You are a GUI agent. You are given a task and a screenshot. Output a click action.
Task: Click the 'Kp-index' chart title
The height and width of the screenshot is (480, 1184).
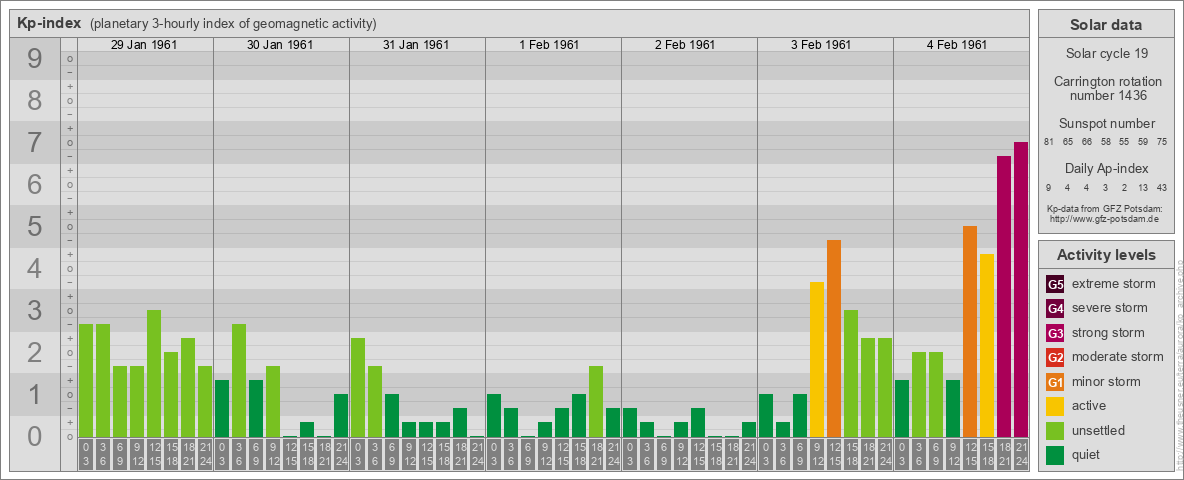click(x=49, y=23)
